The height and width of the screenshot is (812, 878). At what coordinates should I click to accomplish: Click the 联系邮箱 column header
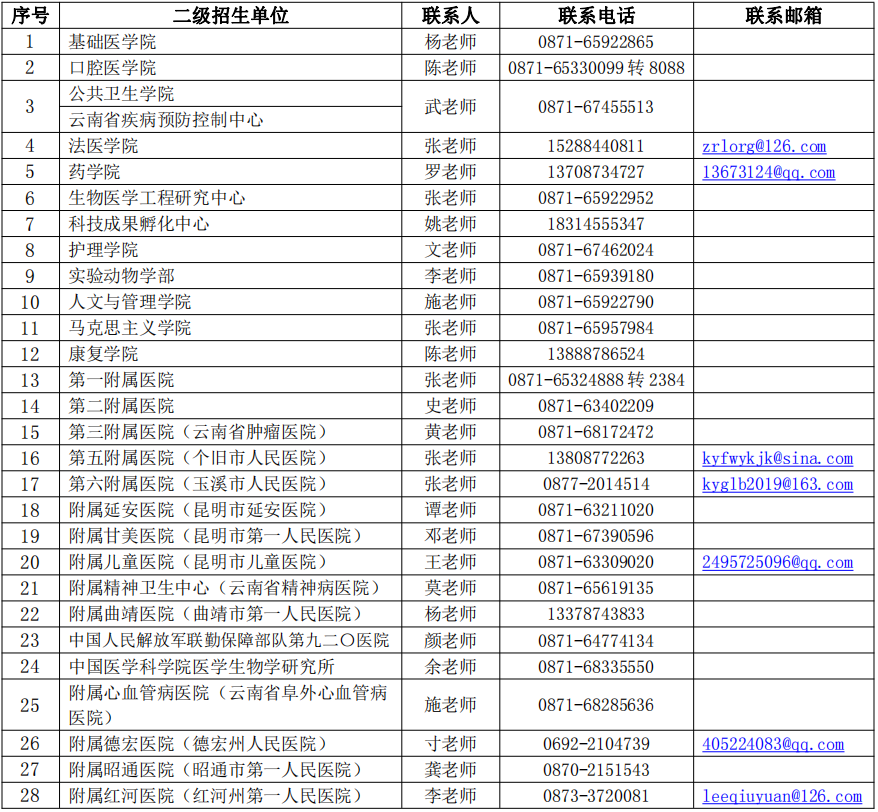point(784,15)
